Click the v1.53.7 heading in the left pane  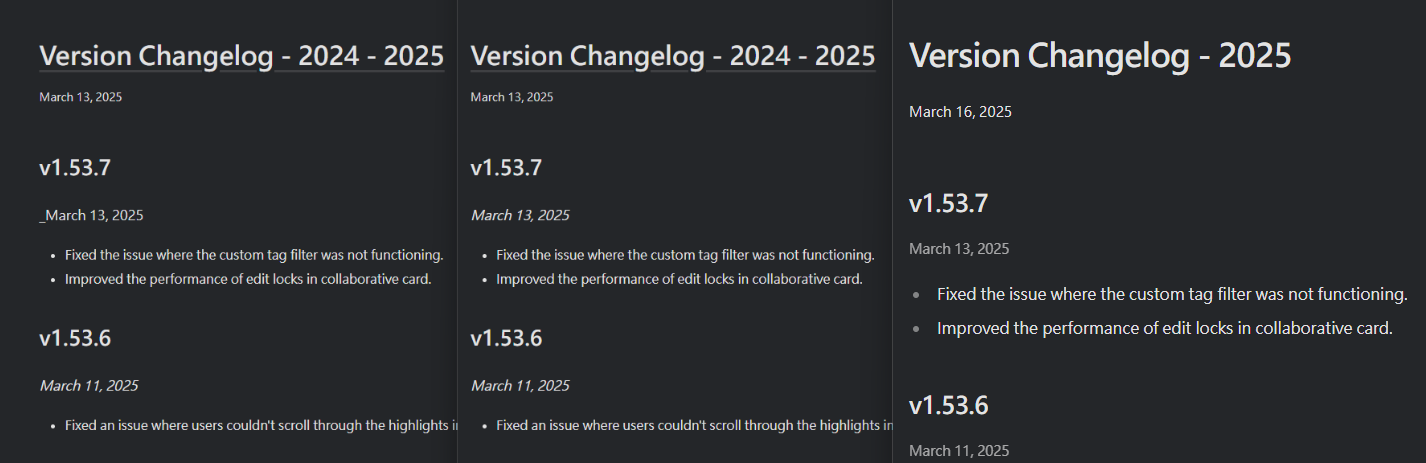(75, 168)
